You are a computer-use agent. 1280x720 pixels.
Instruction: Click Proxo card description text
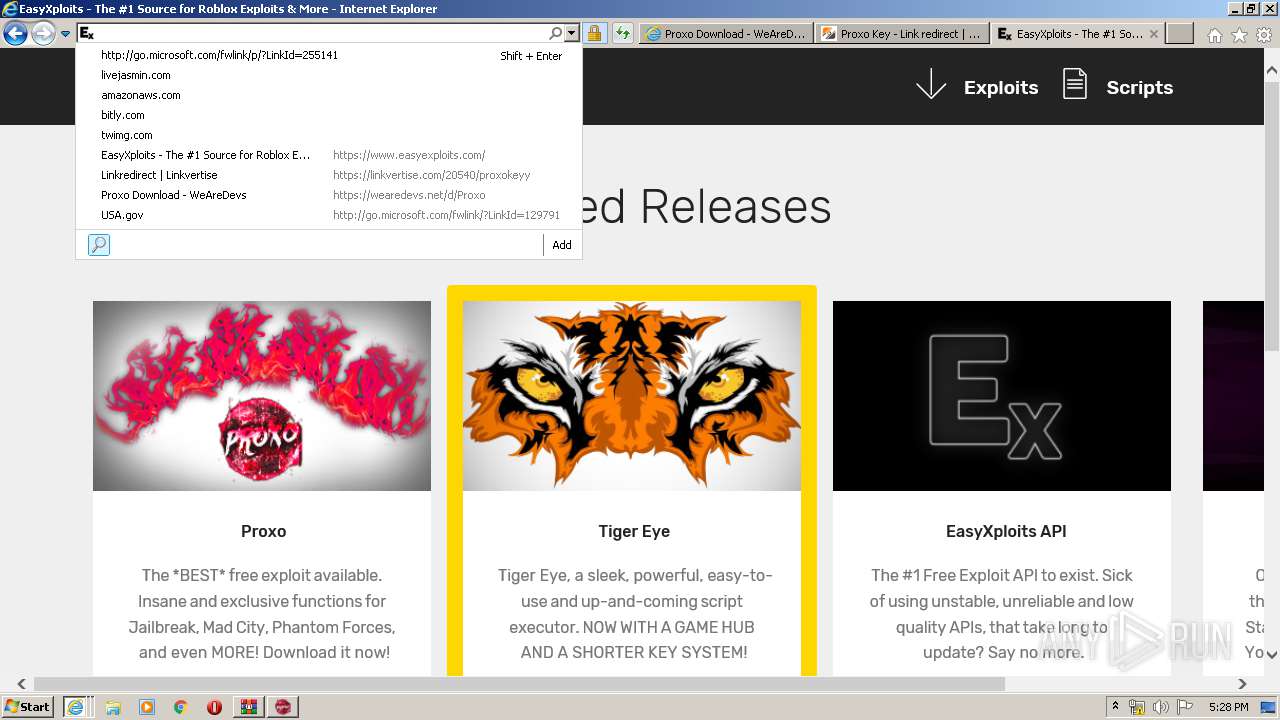pos(264,614)
